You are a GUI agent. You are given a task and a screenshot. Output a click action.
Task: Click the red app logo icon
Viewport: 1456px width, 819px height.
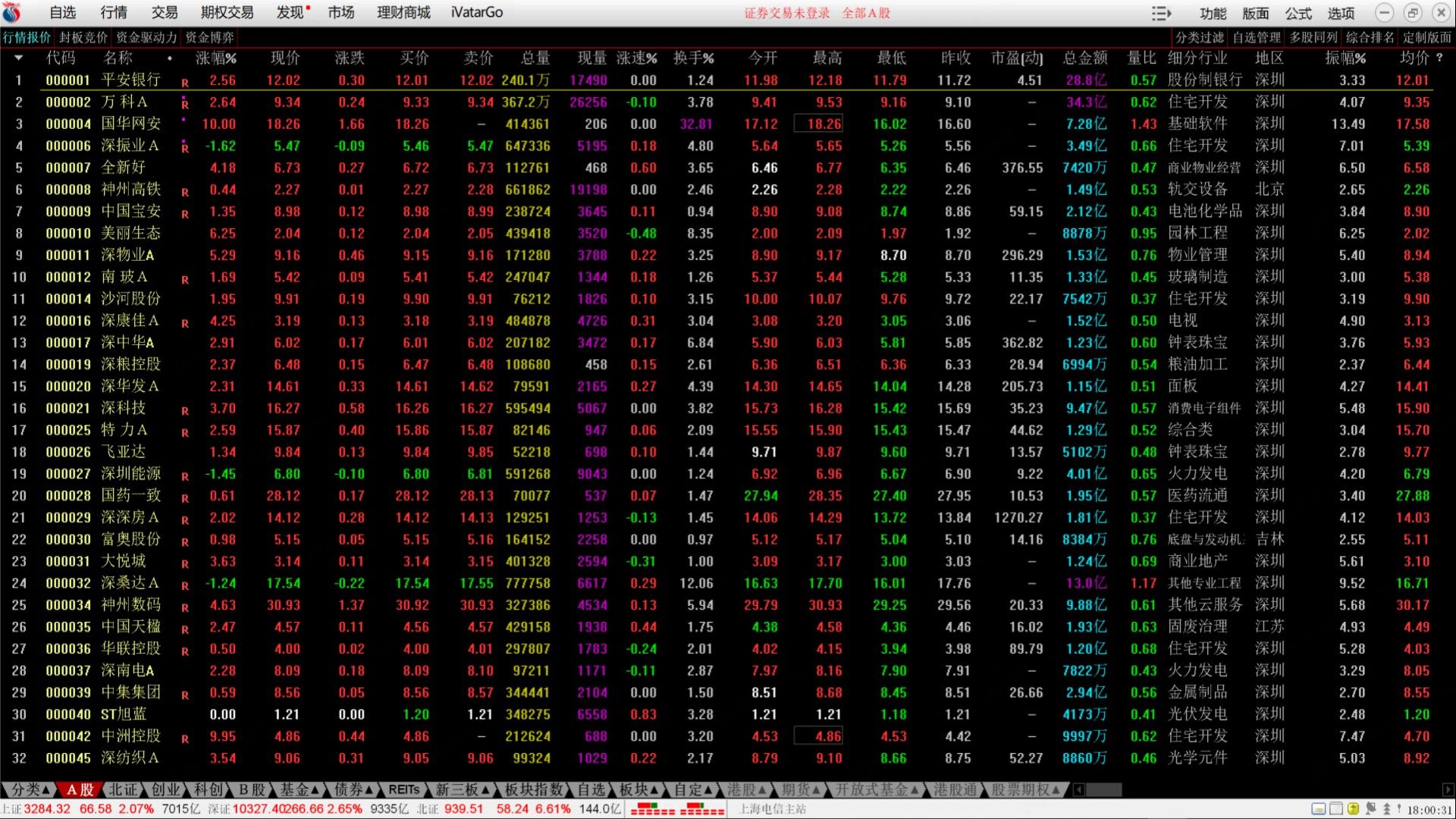click(x=13, y=13)
